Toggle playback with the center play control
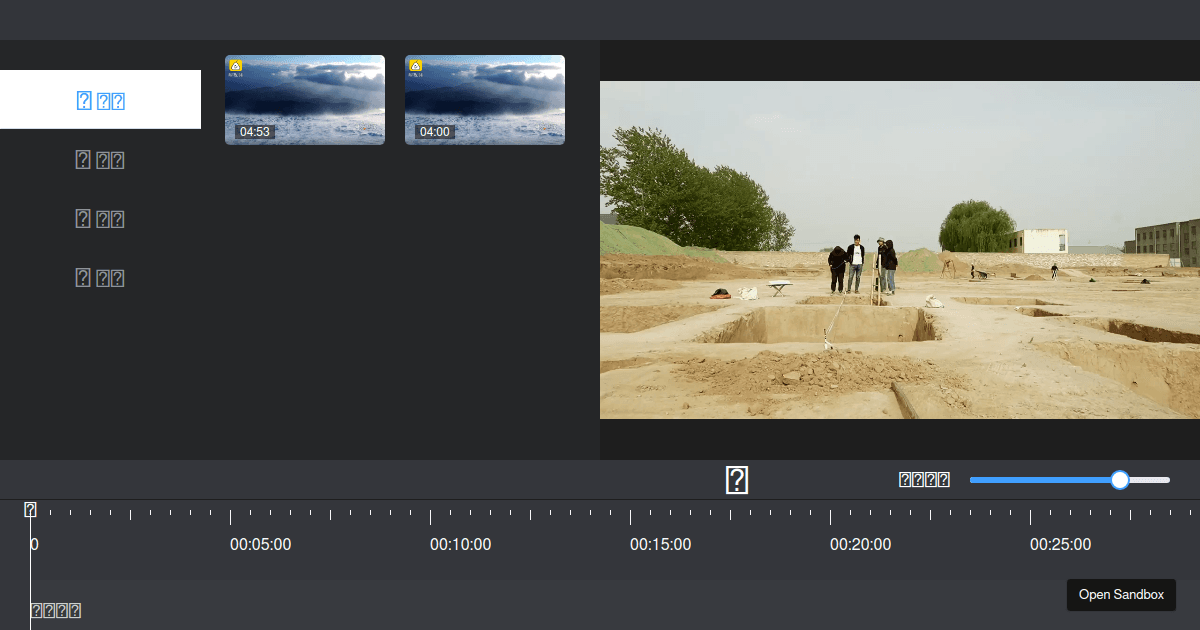This screenshot has height=630, width=1200. pyautogui.click(x=736, y=480)
